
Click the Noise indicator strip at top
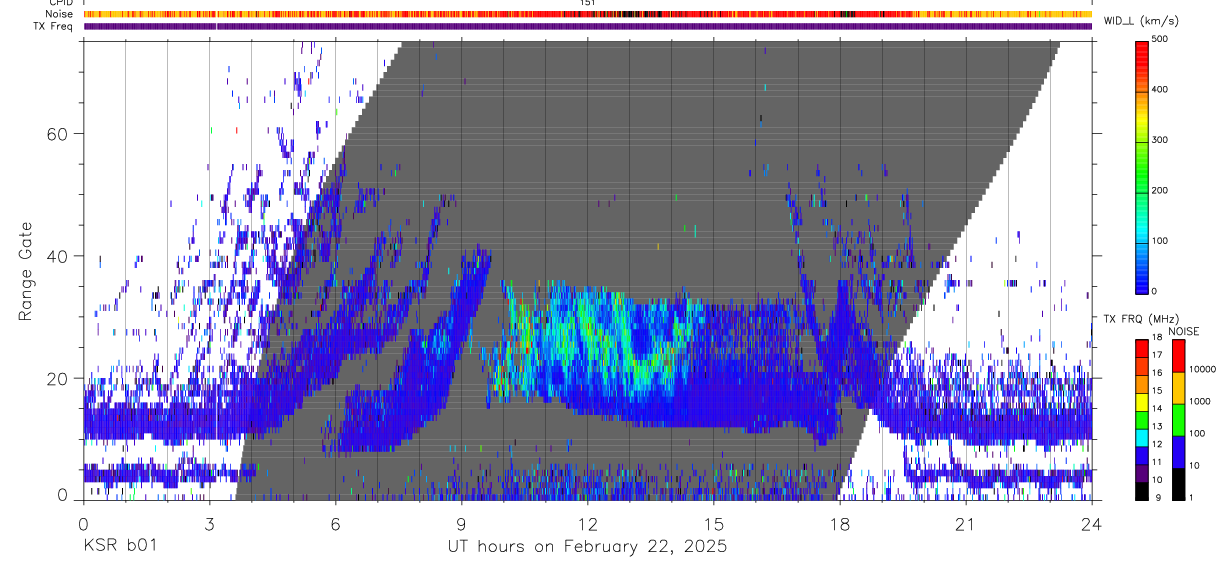coord(588,14)
